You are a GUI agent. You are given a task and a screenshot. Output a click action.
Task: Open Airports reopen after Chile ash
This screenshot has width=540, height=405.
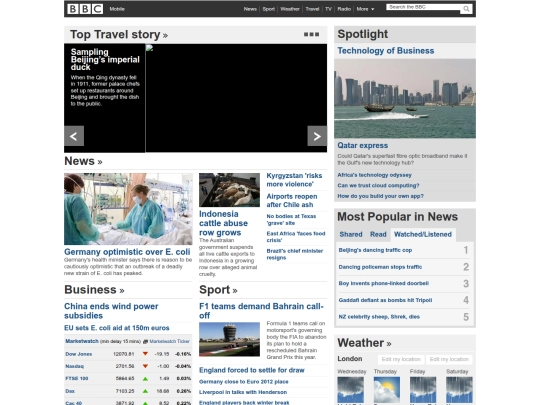point(292,201)
